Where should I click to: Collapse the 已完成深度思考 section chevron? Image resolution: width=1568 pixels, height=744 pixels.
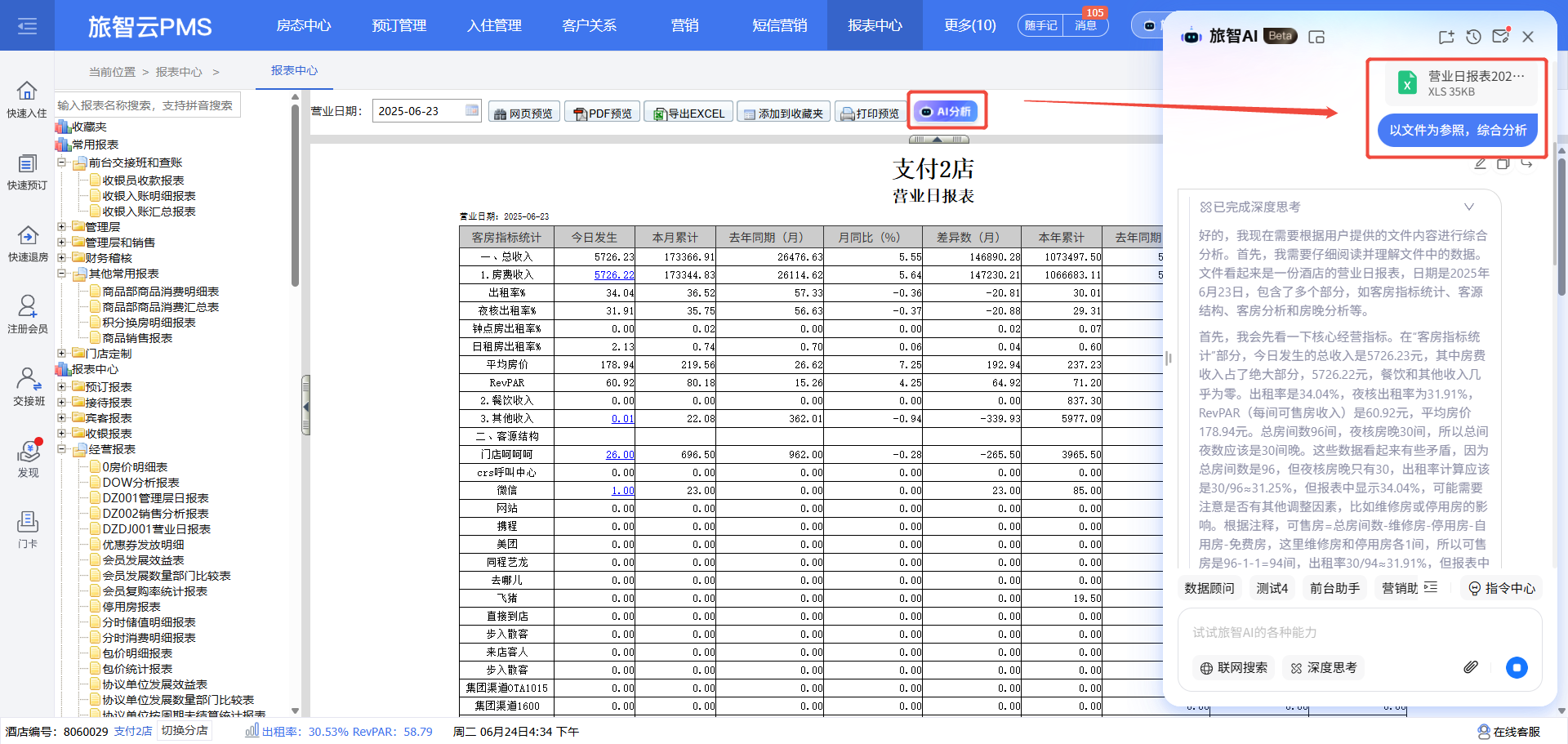pos(1468,207)
